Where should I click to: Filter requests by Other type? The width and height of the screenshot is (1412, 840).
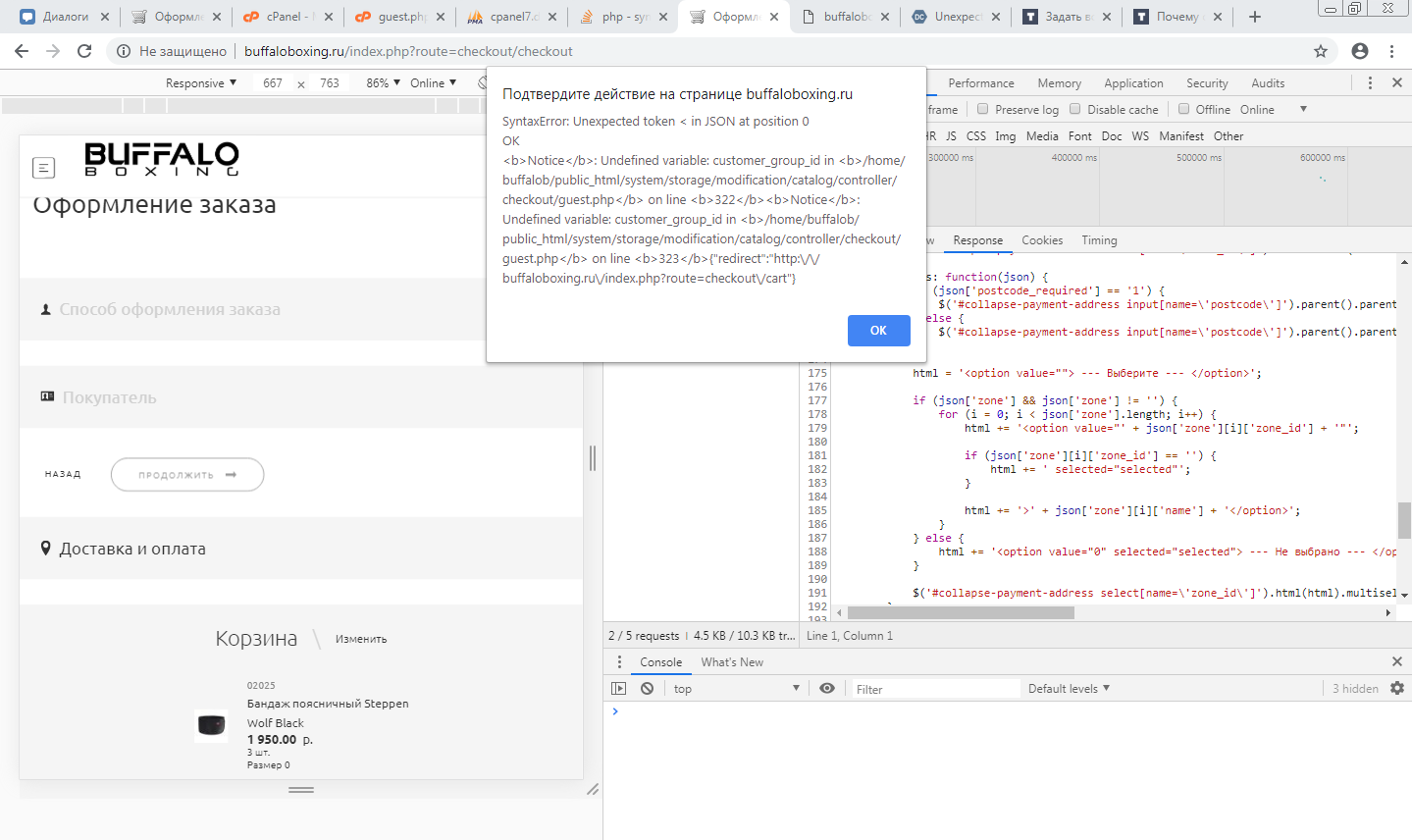[x=1229, y=136]
